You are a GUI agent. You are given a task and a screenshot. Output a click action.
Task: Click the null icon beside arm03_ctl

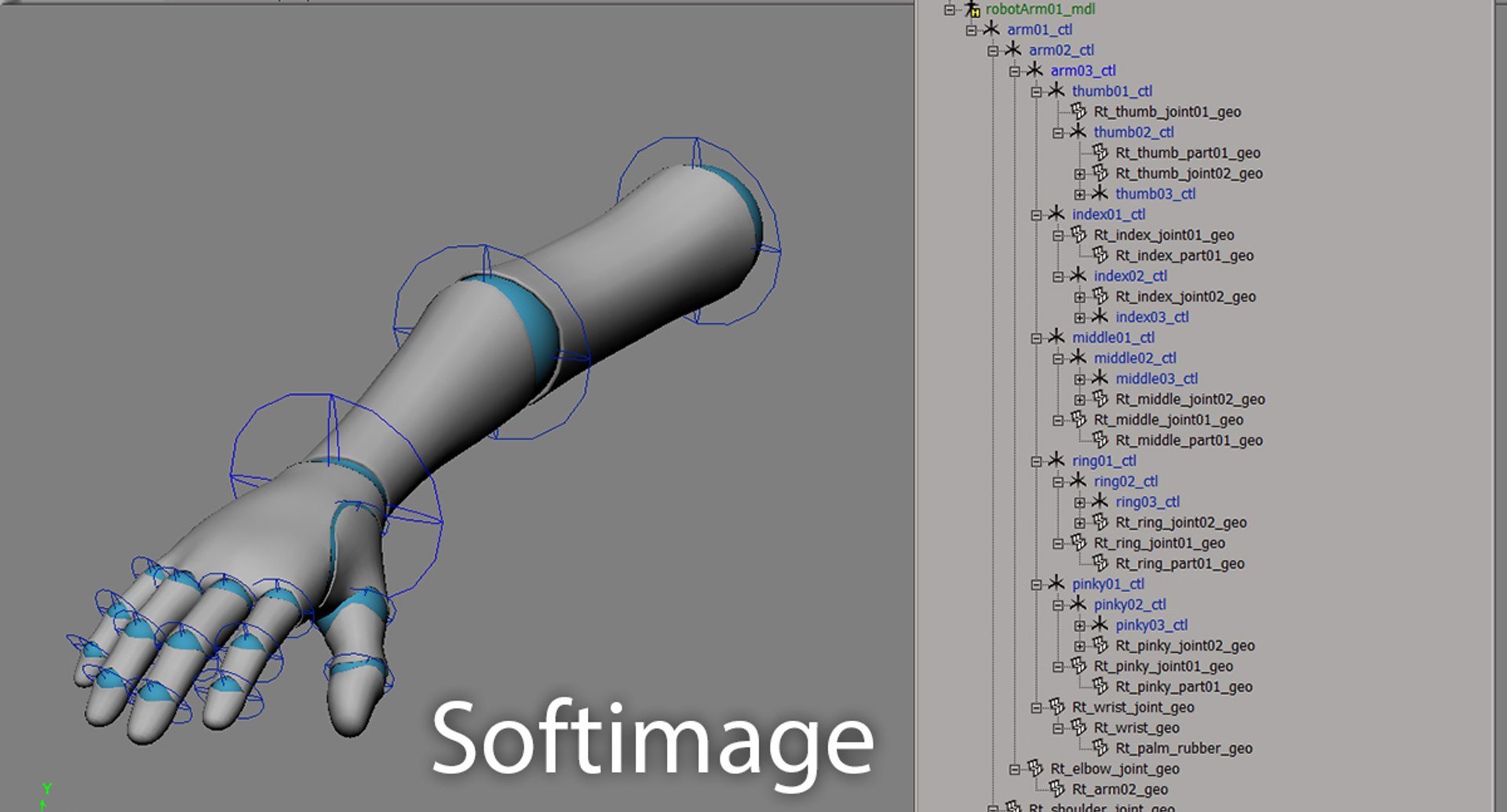pos(1035,70)
